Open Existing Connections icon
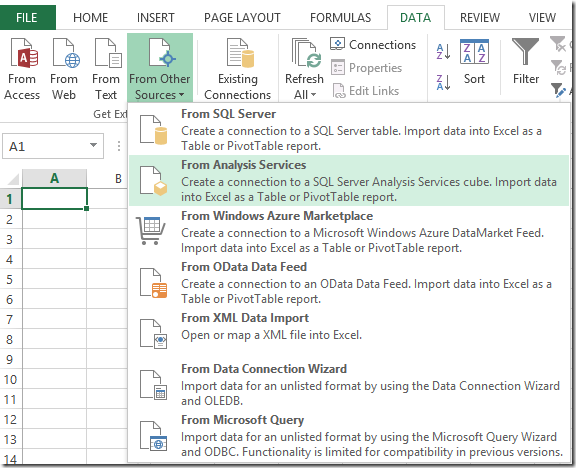The width and height of the screenshot is (576, 468). point(240,53)
